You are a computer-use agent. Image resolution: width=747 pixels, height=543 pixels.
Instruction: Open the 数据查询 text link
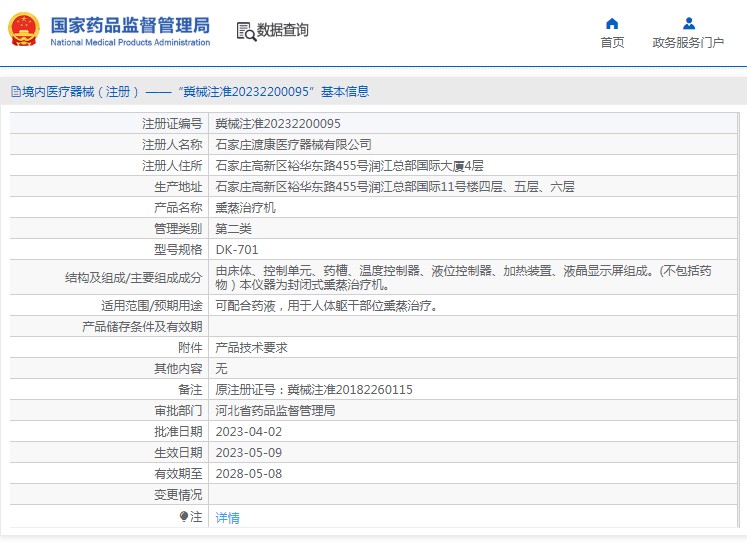[283, 31]
